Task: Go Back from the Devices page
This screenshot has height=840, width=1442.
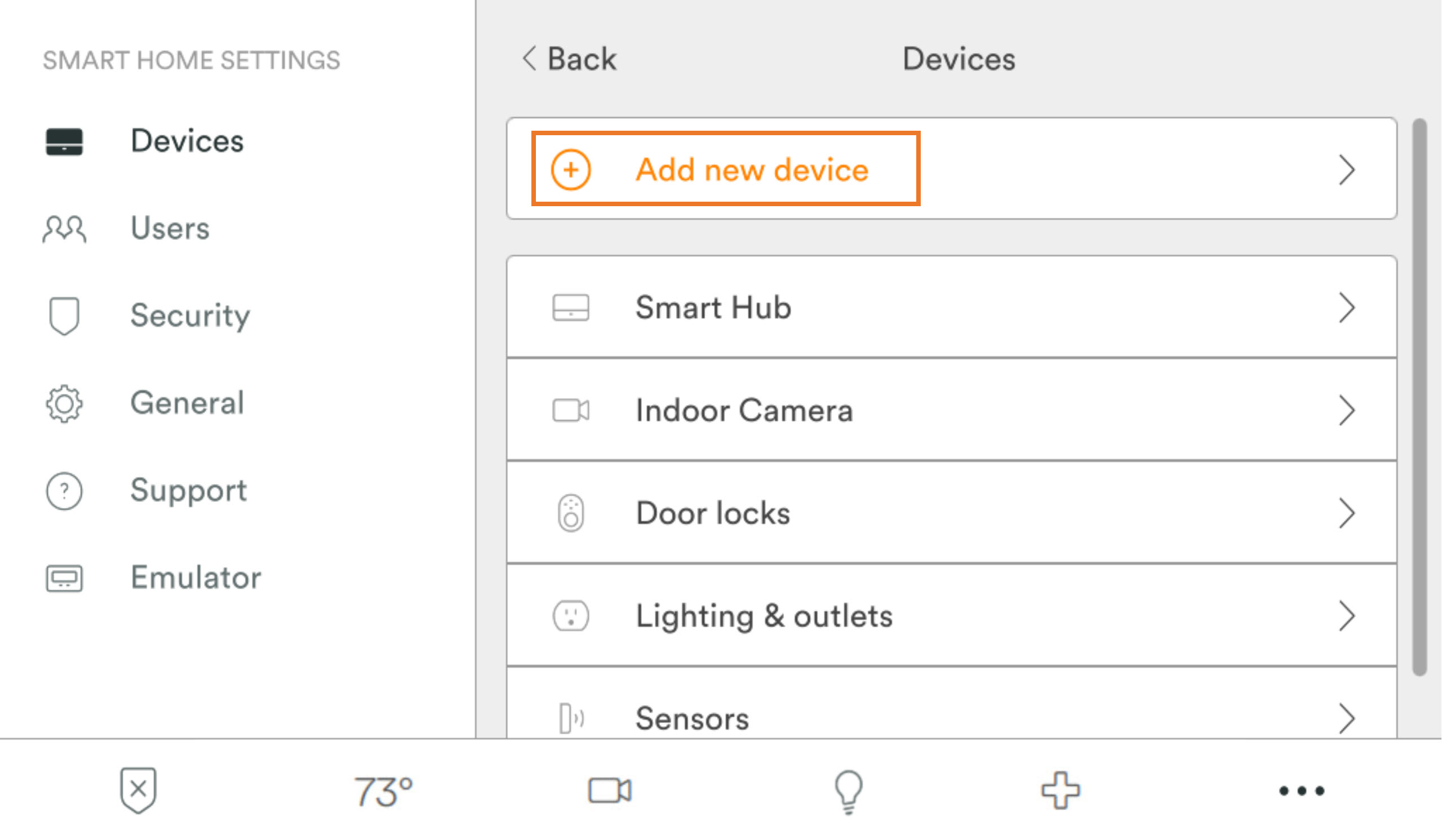Action: click(569, 59)
